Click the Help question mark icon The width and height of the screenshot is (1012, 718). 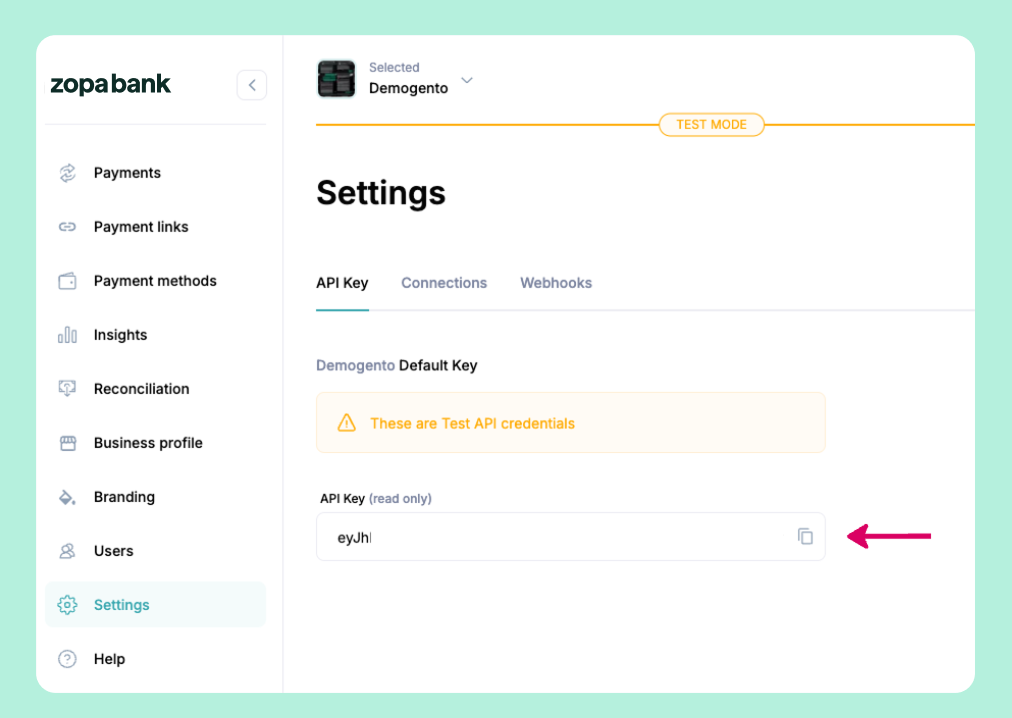click(x=68, y=659)
